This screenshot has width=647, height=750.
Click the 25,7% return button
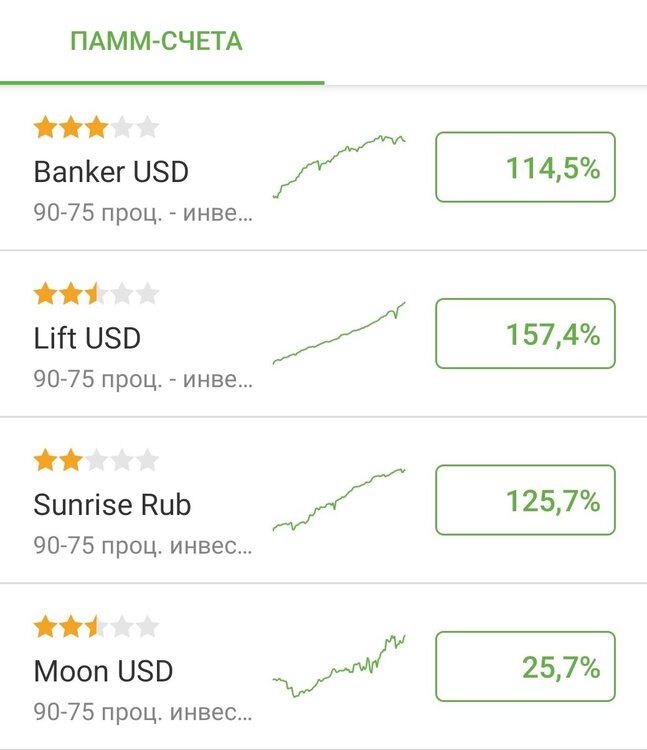pyautogui.click(x=525, y=666)
